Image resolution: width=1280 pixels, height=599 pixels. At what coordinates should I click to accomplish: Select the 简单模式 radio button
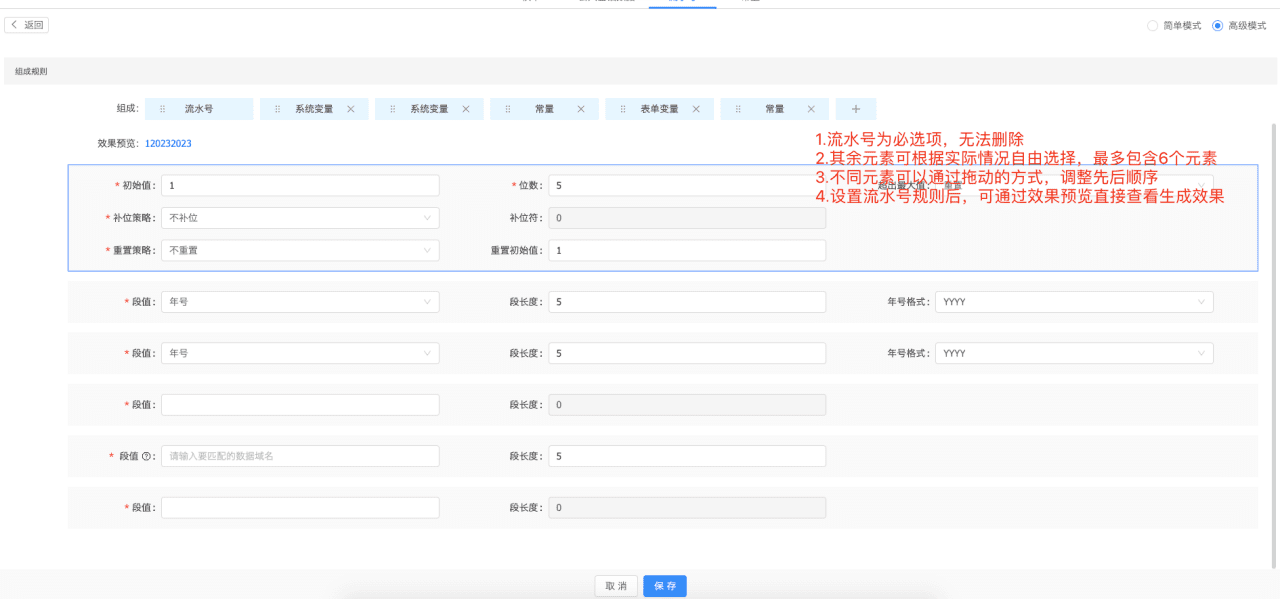(1153, 26)
